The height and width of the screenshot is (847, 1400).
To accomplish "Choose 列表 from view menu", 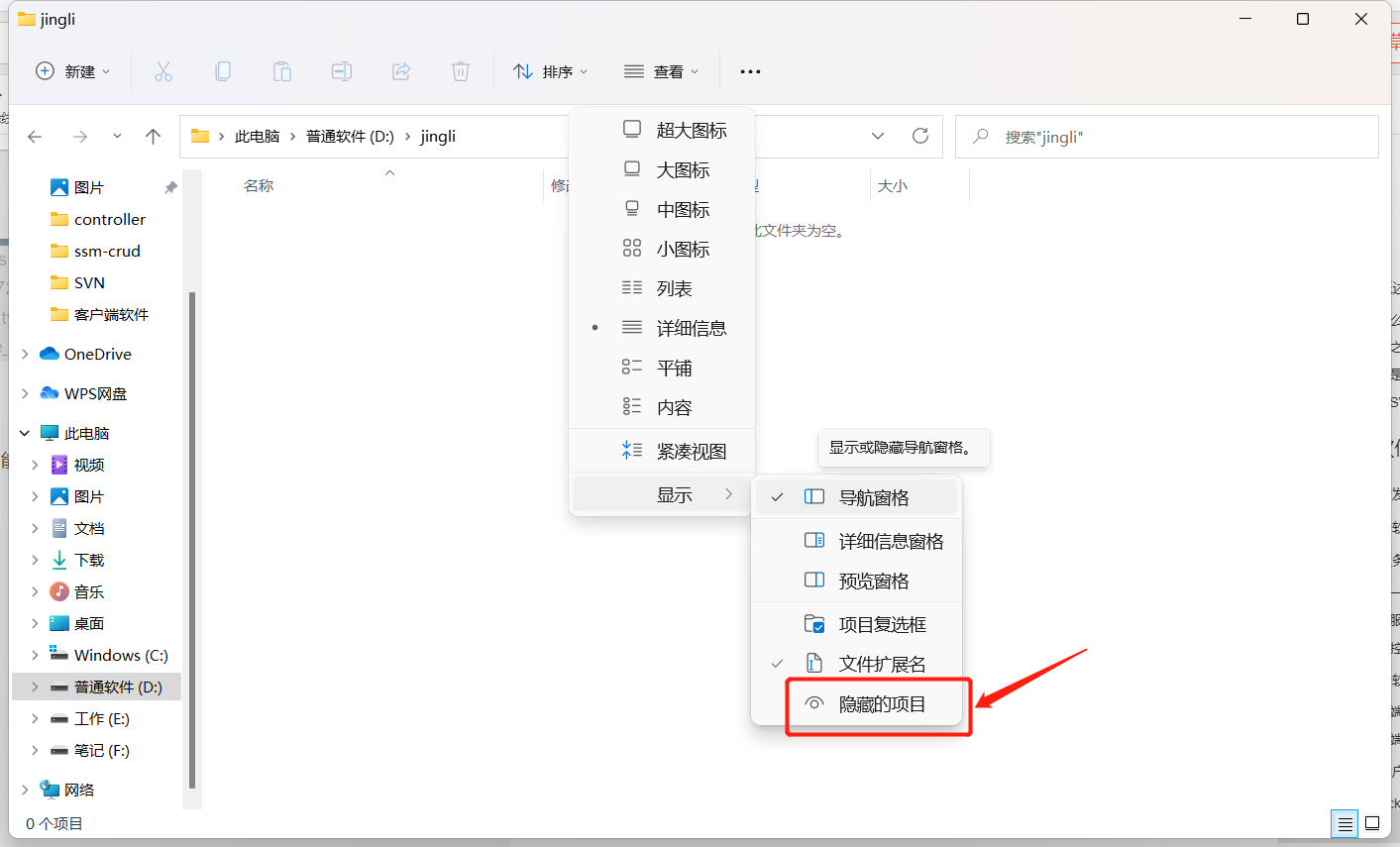I will (662, 288).
